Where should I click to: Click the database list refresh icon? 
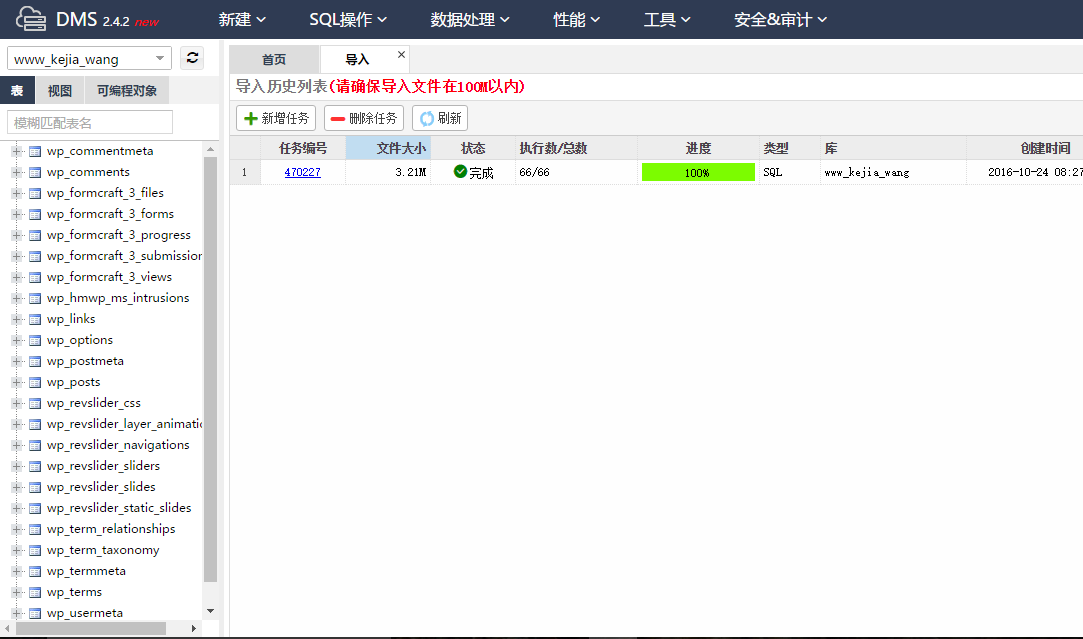coord(191,58)
